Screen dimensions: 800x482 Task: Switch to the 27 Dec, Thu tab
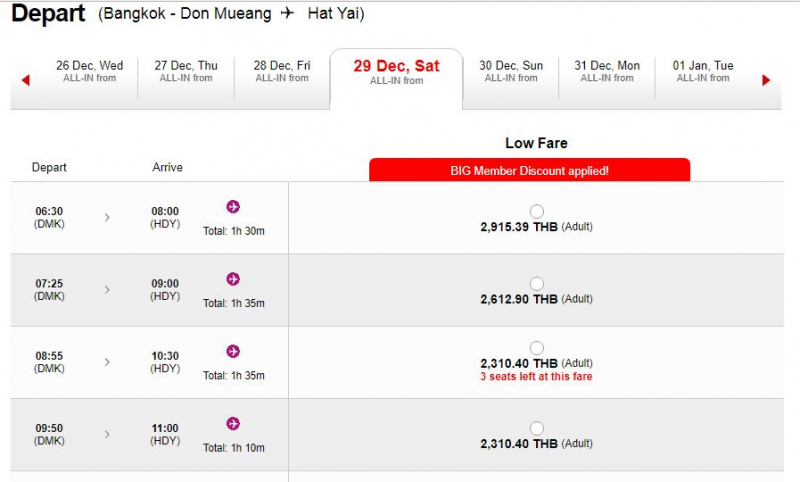tap(186, 72)
